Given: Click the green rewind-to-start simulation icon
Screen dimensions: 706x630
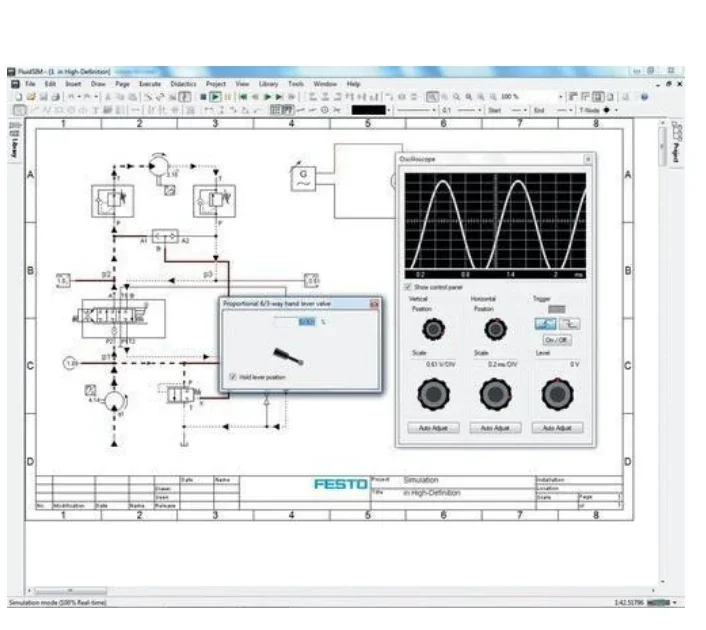Looking at the screenshot, I should coord(243,97).
